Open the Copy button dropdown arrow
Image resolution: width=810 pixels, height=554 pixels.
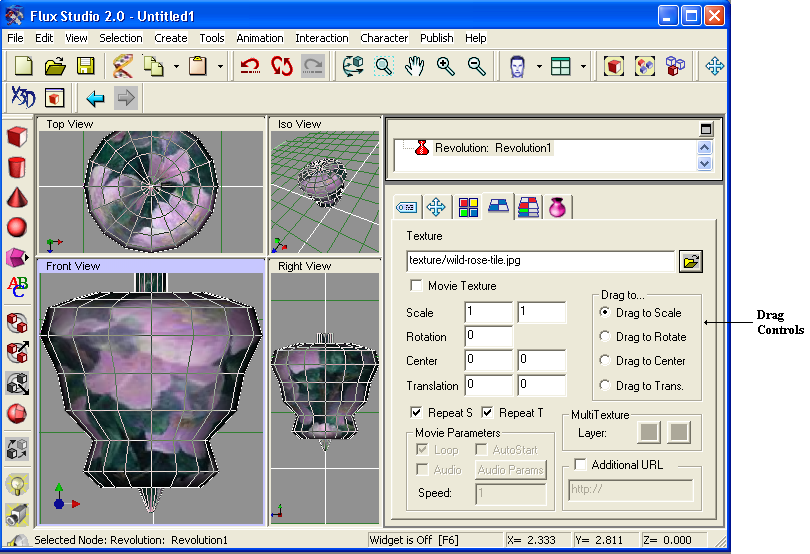click(176, 66)
